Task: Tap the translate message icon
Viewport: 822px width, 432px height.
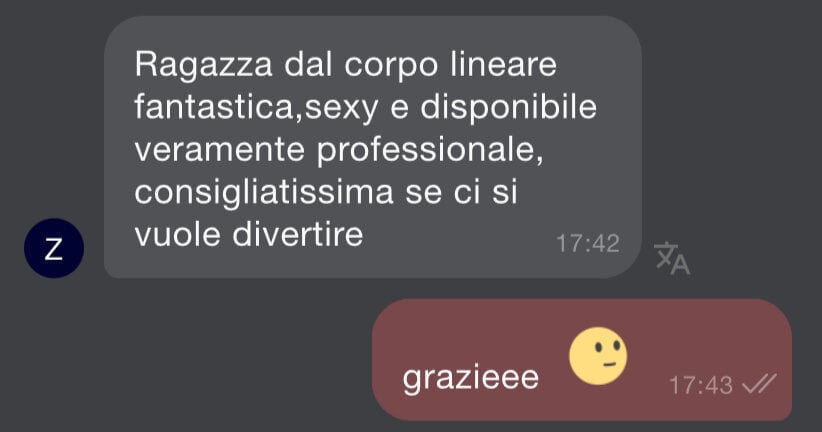Action: pos(672,258)
